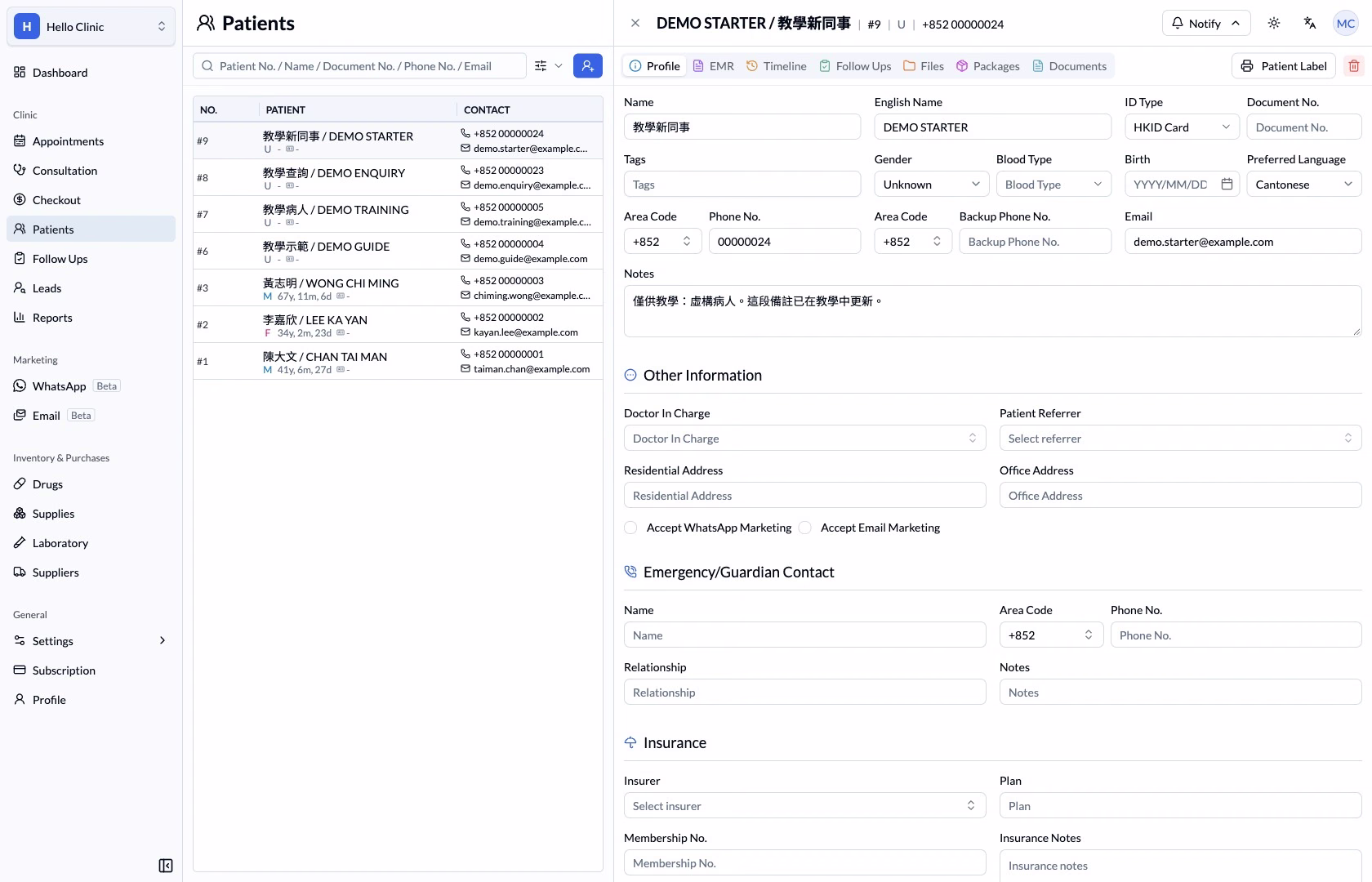Screen dimensions: 1372x882
Task: Toggle Accept Email Marketing option
Action: [805, 528]
